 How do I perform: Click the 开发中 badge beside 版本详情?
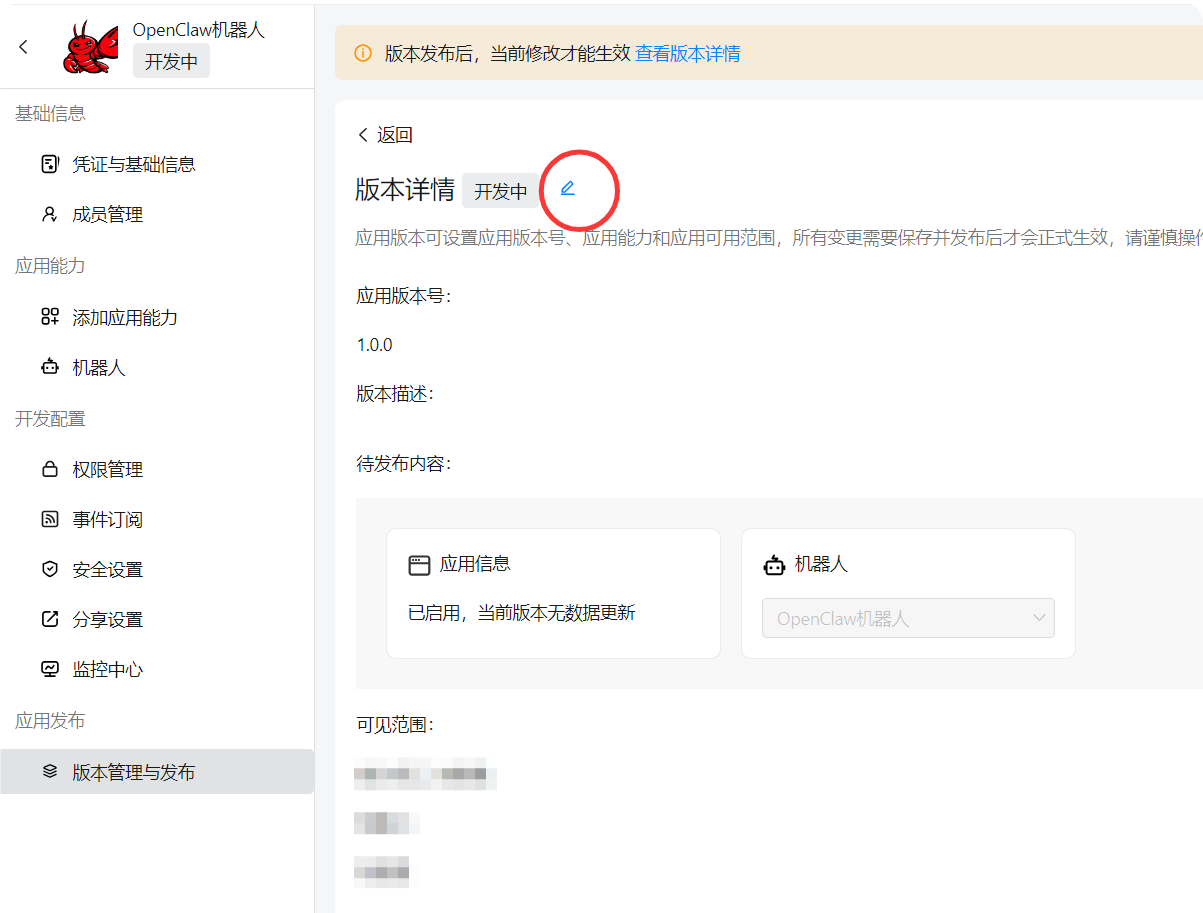click(x=500, y=191)
